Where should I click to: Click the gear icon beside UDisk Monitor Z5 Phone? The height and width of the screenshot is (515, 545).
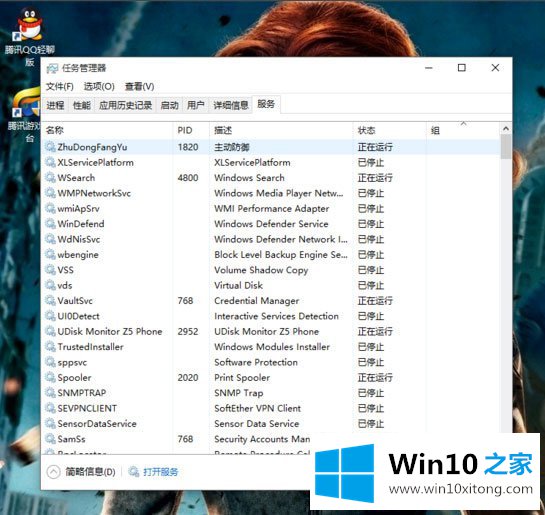pyautogui.click(x=51, y=331)
